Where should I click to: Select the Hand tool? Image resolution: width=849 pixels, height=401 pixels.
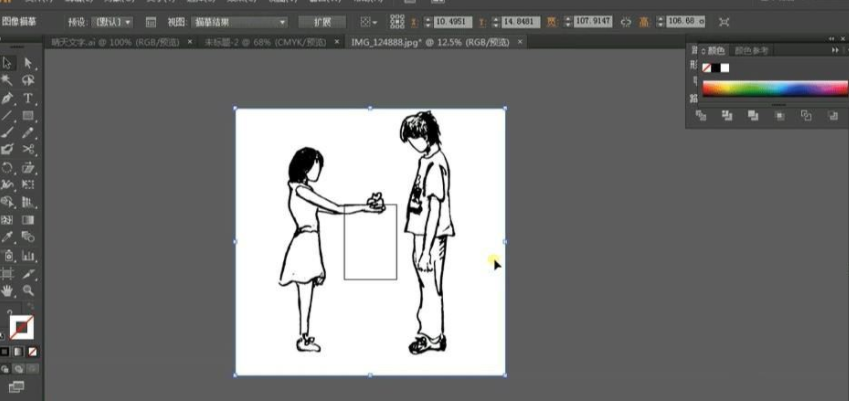click(7, 291)
